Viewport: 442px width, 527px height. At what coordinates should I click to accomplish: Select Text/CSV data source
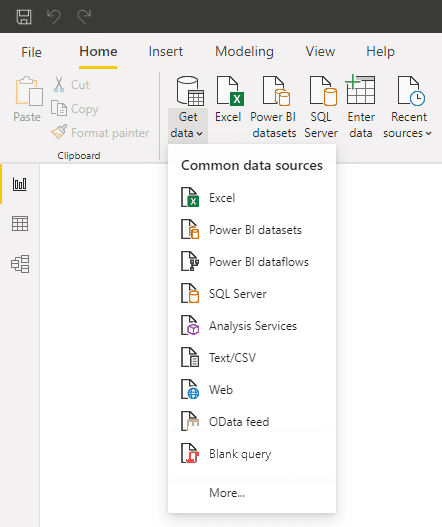click(252, 357)
